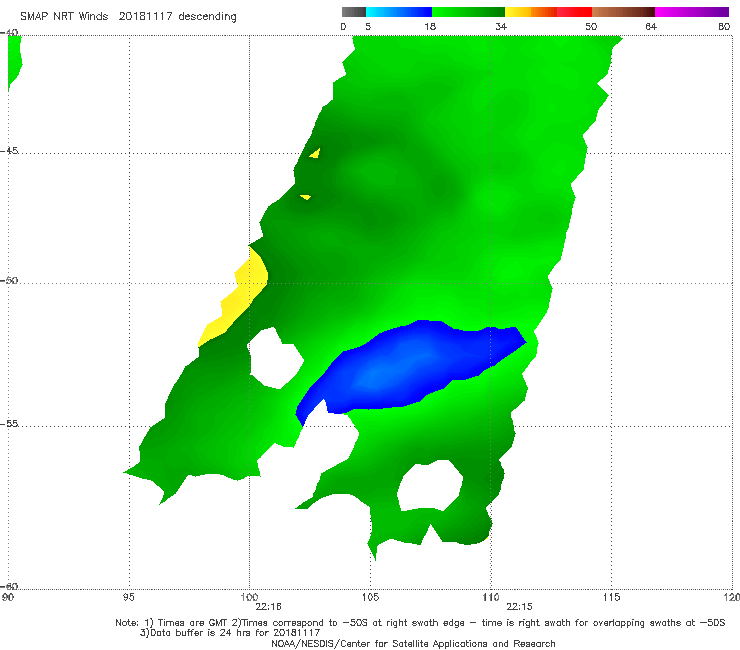Click the NOAA/NESDIS credit line
Viewport: 740px width, 650px height.
(x=413, y=644)
